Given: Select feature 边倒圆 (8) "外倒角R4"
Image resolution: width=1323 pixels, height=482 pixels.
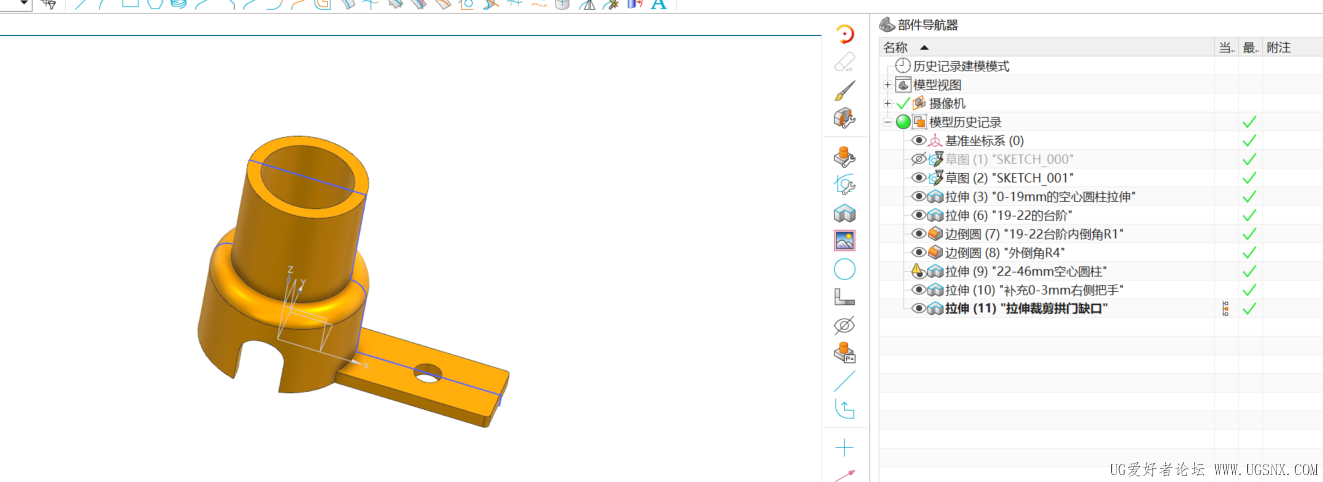Looking at the screenshot, I should pyautogui.click(x=1004, y=253).
